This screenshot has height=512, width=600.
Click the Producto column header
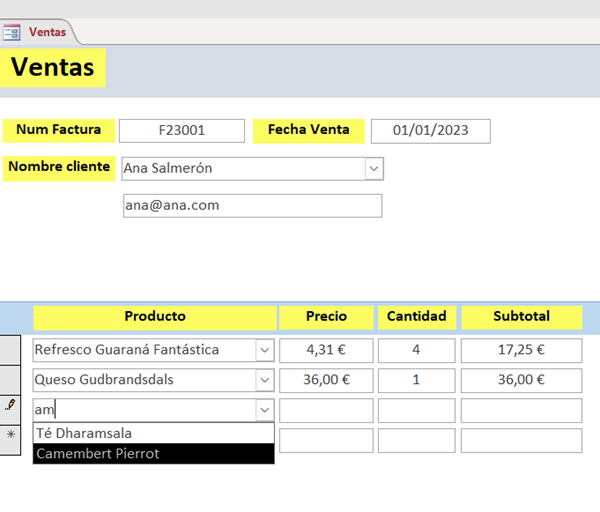[x=155, y=317]
